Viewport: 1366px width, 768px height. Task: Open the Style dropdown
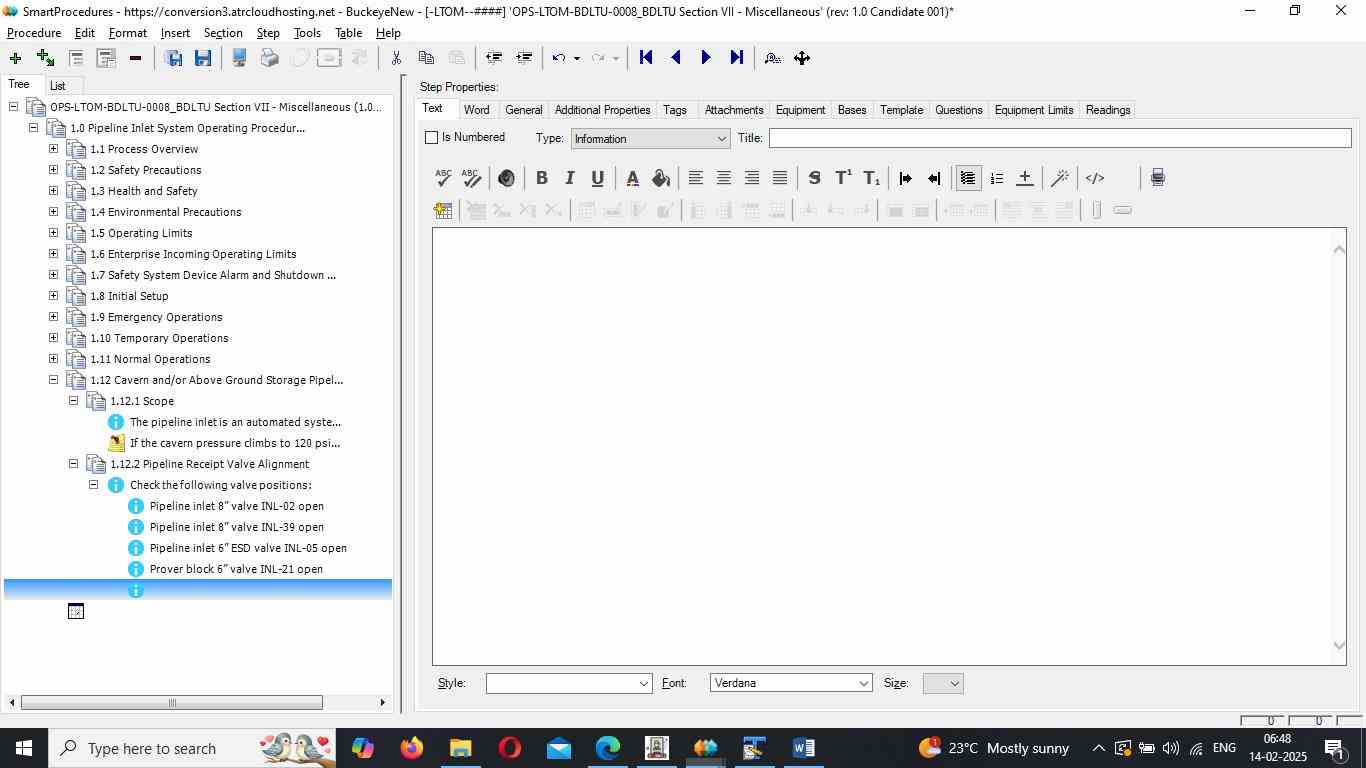point(569,683)
